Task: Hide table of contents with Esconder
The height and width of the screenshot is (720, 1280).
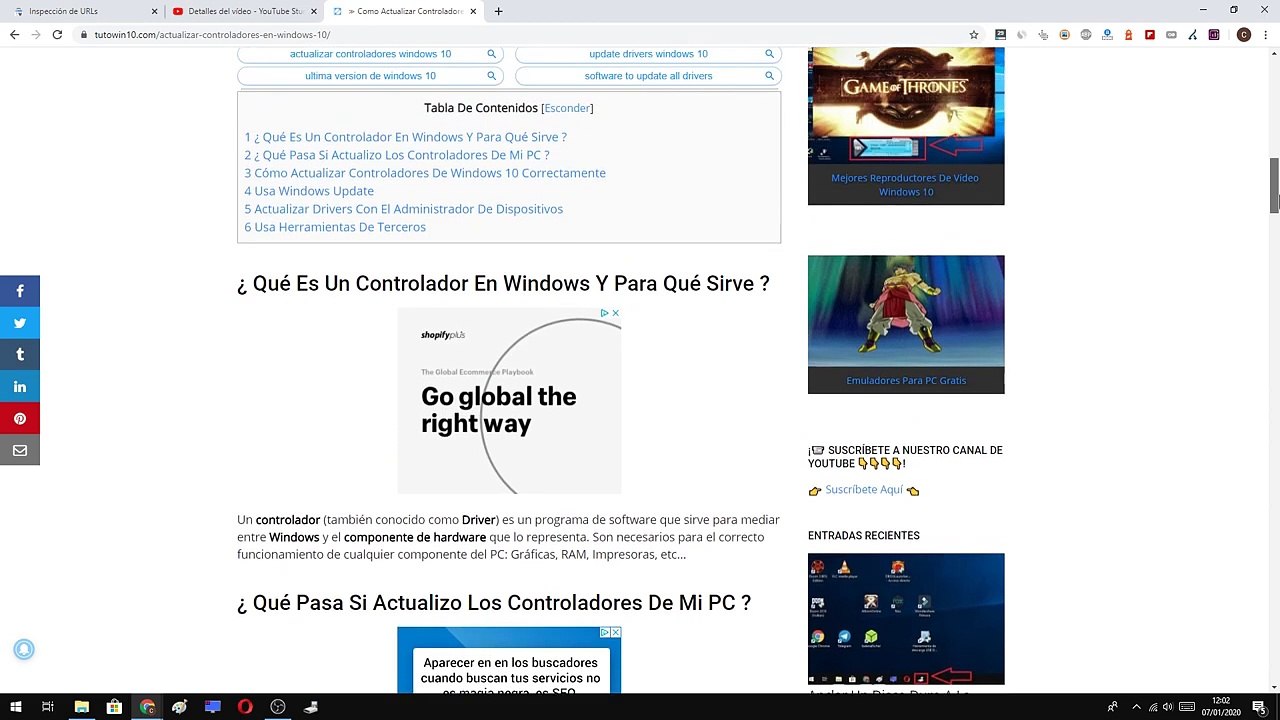Action: pyautogui.click(x=567, y=108)
